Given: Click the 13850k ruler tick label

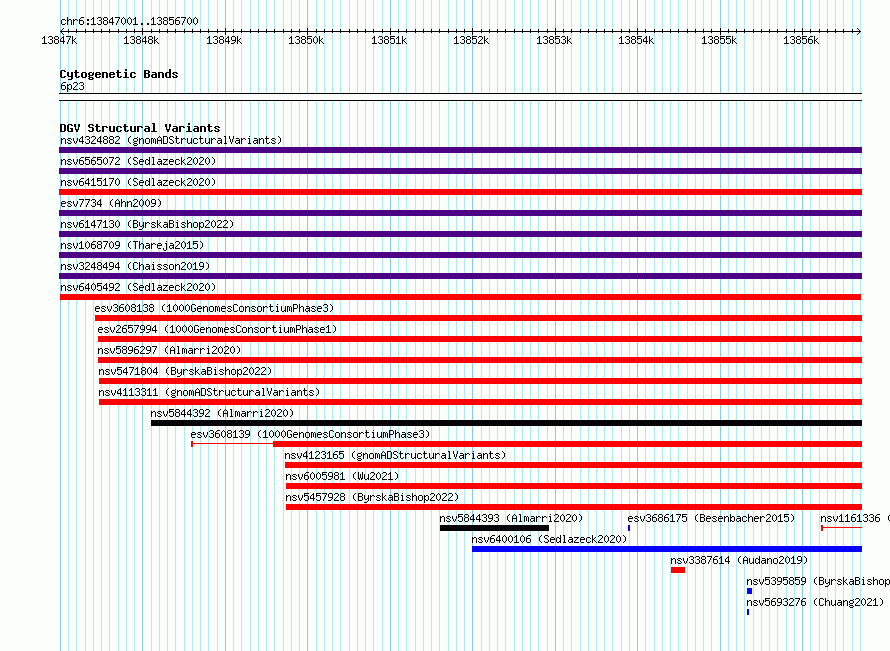Looking at the screenshot, I should point(307,40).
